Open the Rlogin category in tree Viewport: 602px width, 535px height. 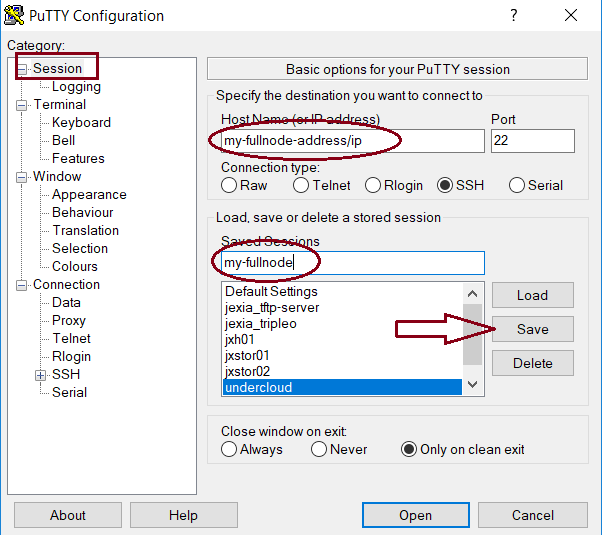click(71, 356)
